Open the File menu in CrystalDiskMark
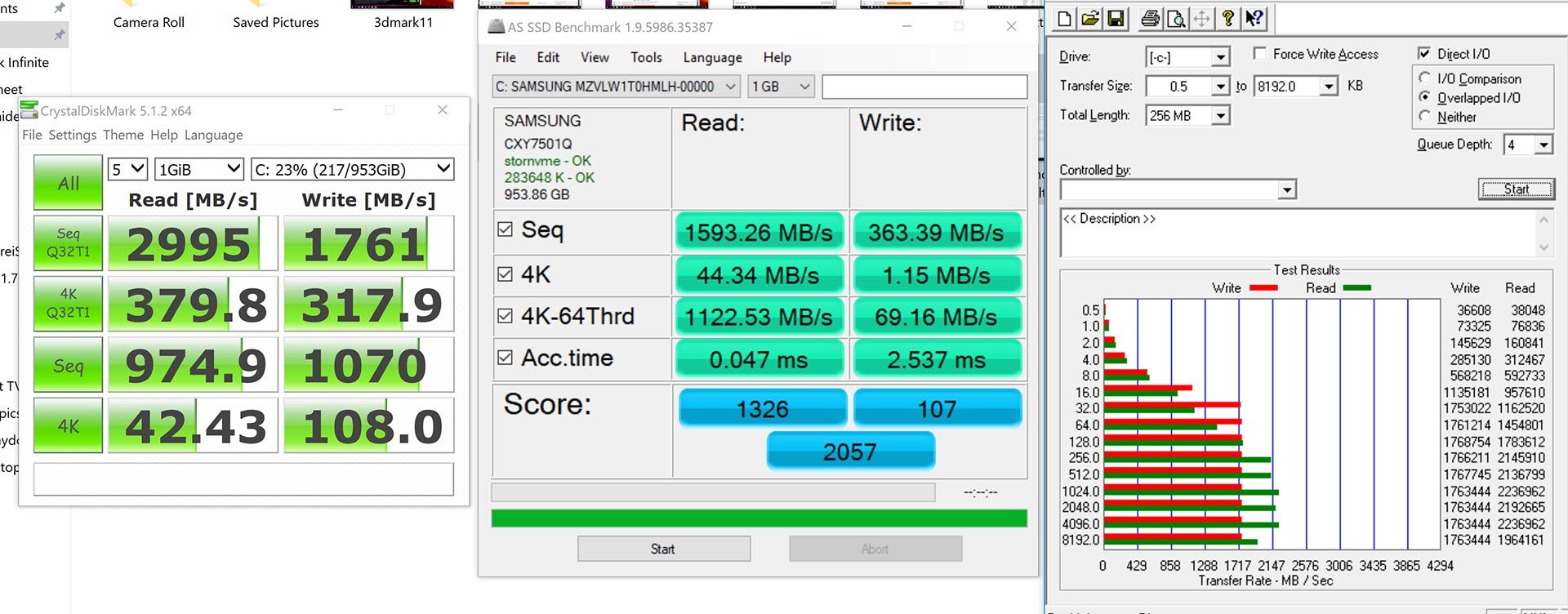Viewport: 1568px width, 614px height. coord(32,135)
